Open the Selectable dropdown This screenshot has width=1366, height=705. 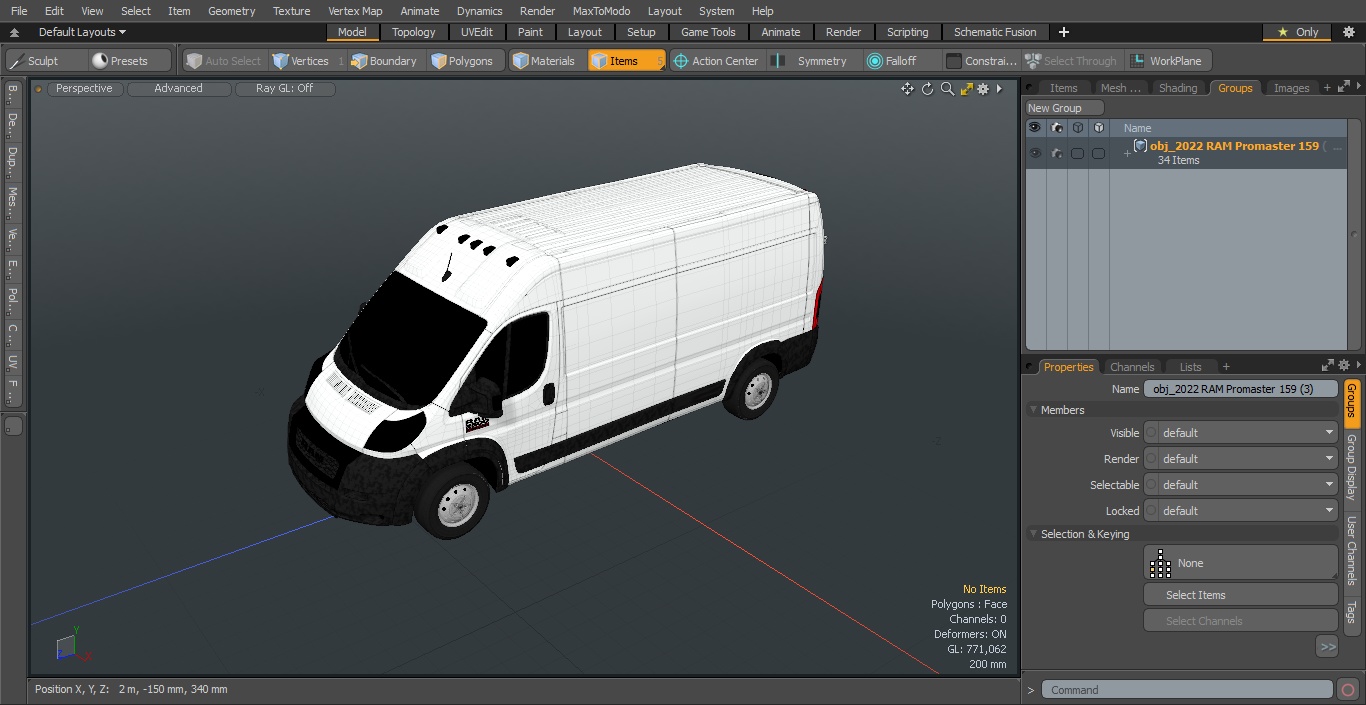[x=1240, y=485]
